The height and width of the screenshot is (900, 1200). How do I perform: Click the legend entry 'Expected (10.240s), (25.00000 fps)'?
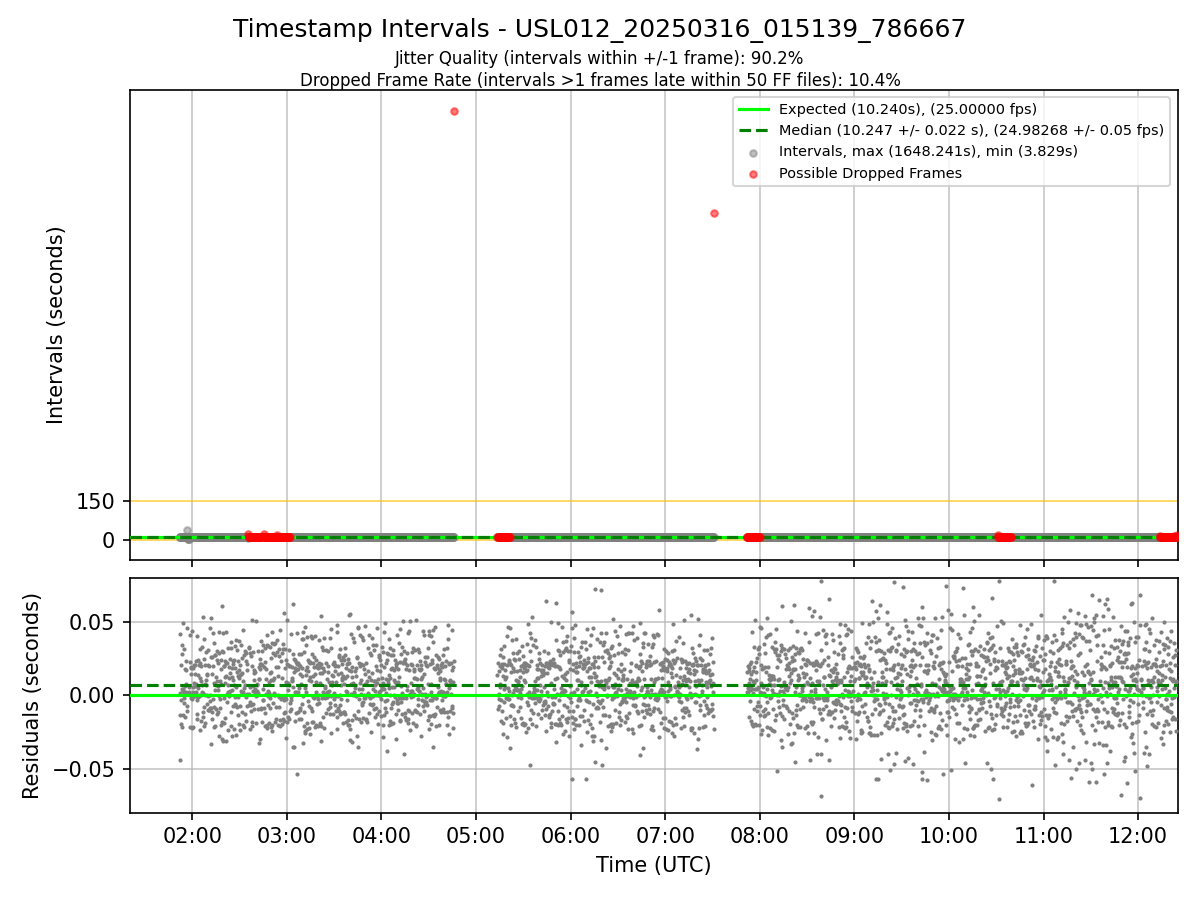907,109
